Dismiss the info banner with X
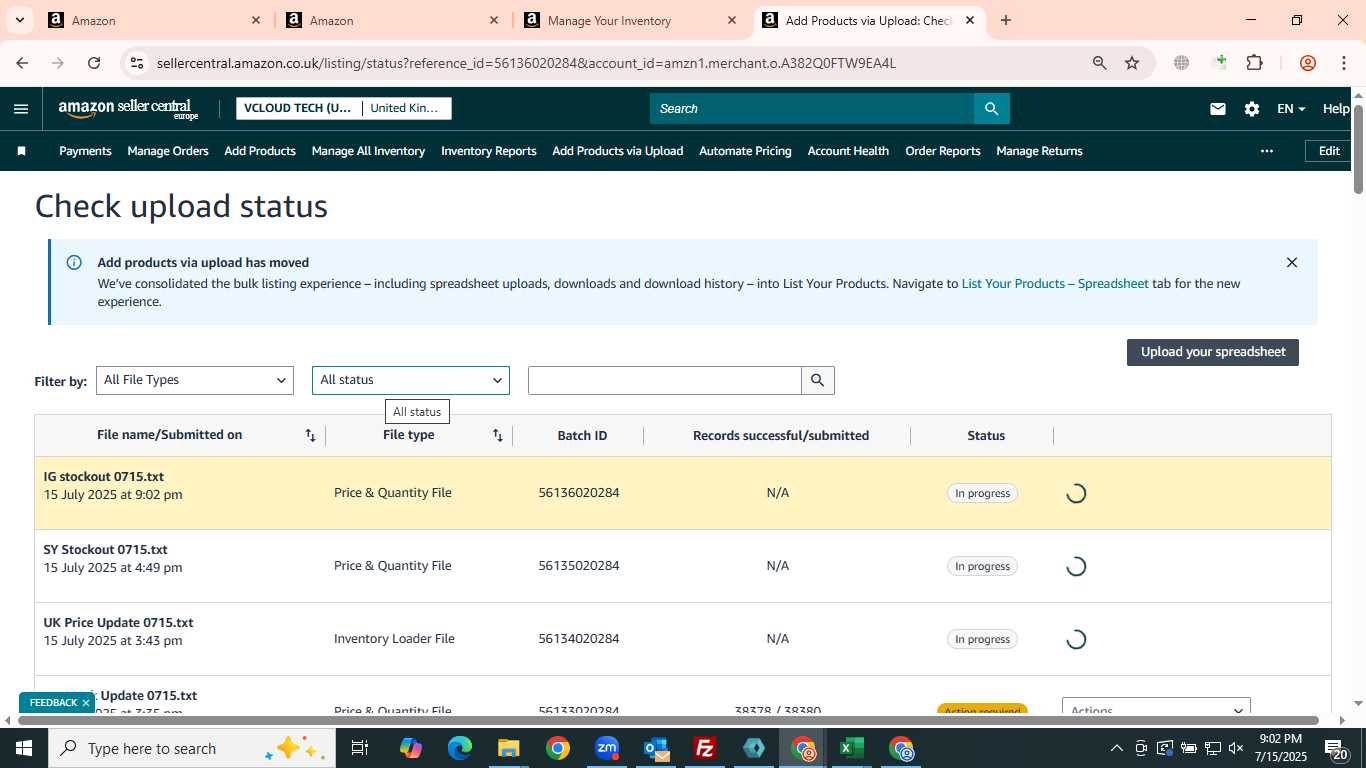 tap(1291, 263)
